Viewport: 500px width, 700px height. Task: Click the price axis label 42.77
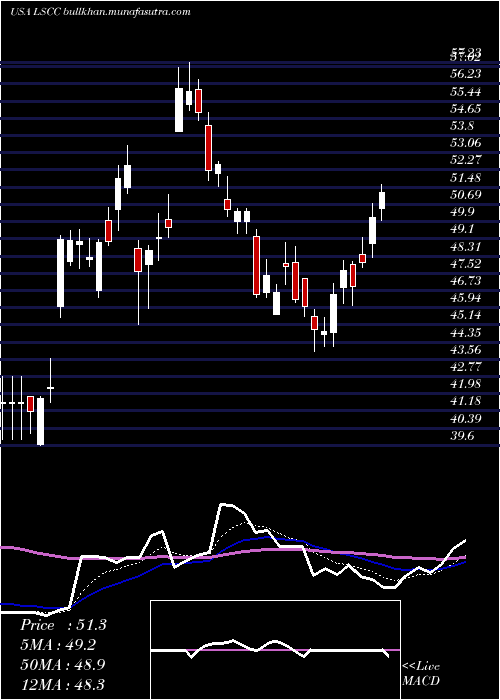pos(466,367)
